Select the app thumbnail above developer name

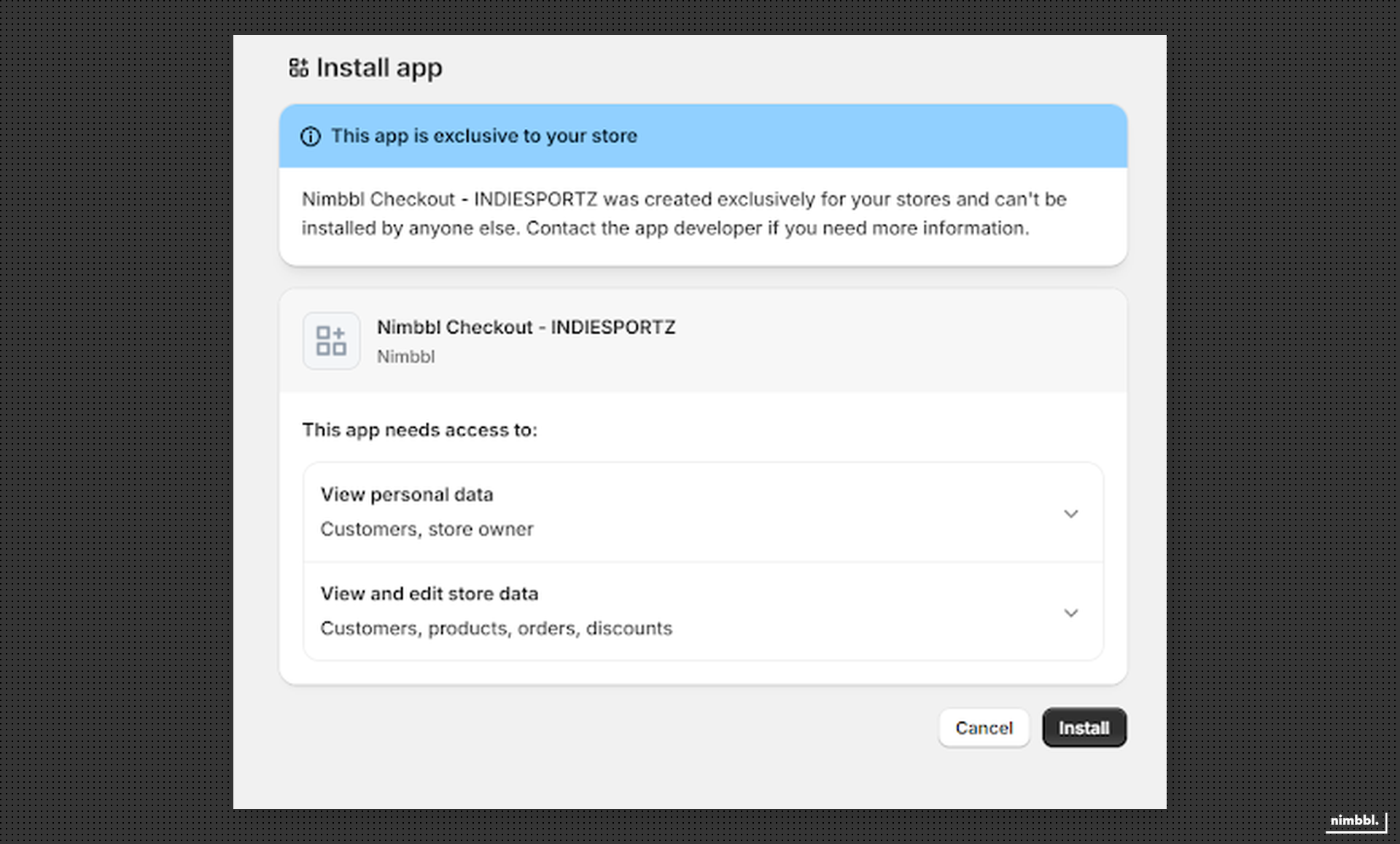[x=331, y=340]
